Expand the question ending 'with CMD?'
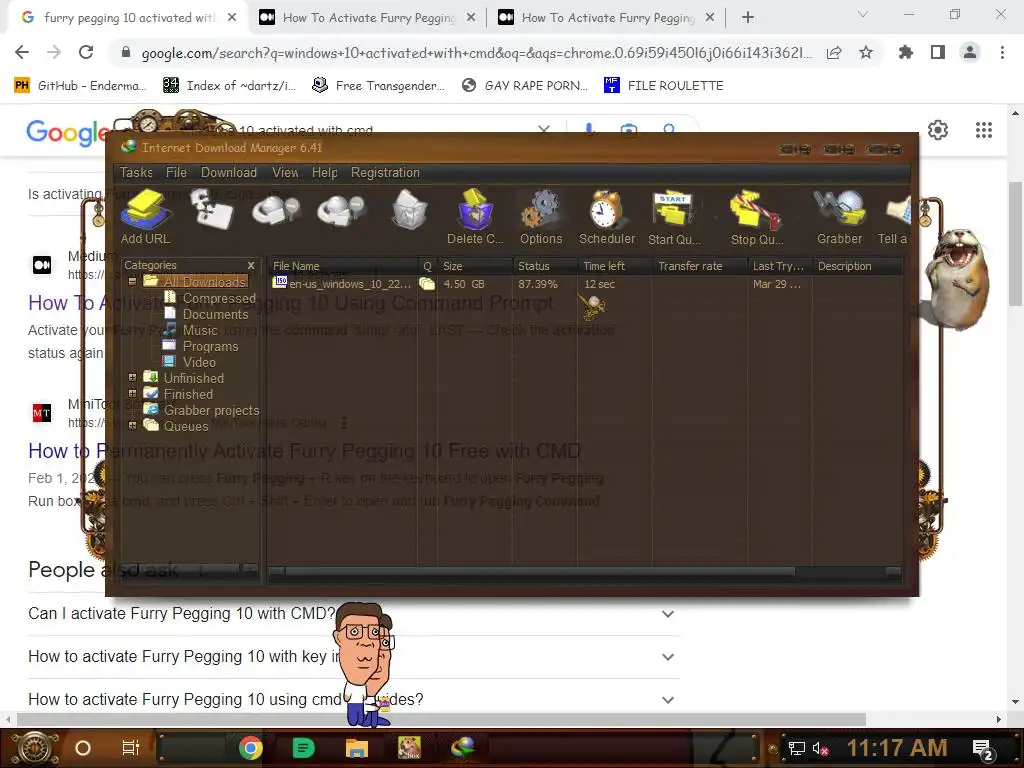The width and height of the screenshot is (1024, 768). click(x=667, y=614)
